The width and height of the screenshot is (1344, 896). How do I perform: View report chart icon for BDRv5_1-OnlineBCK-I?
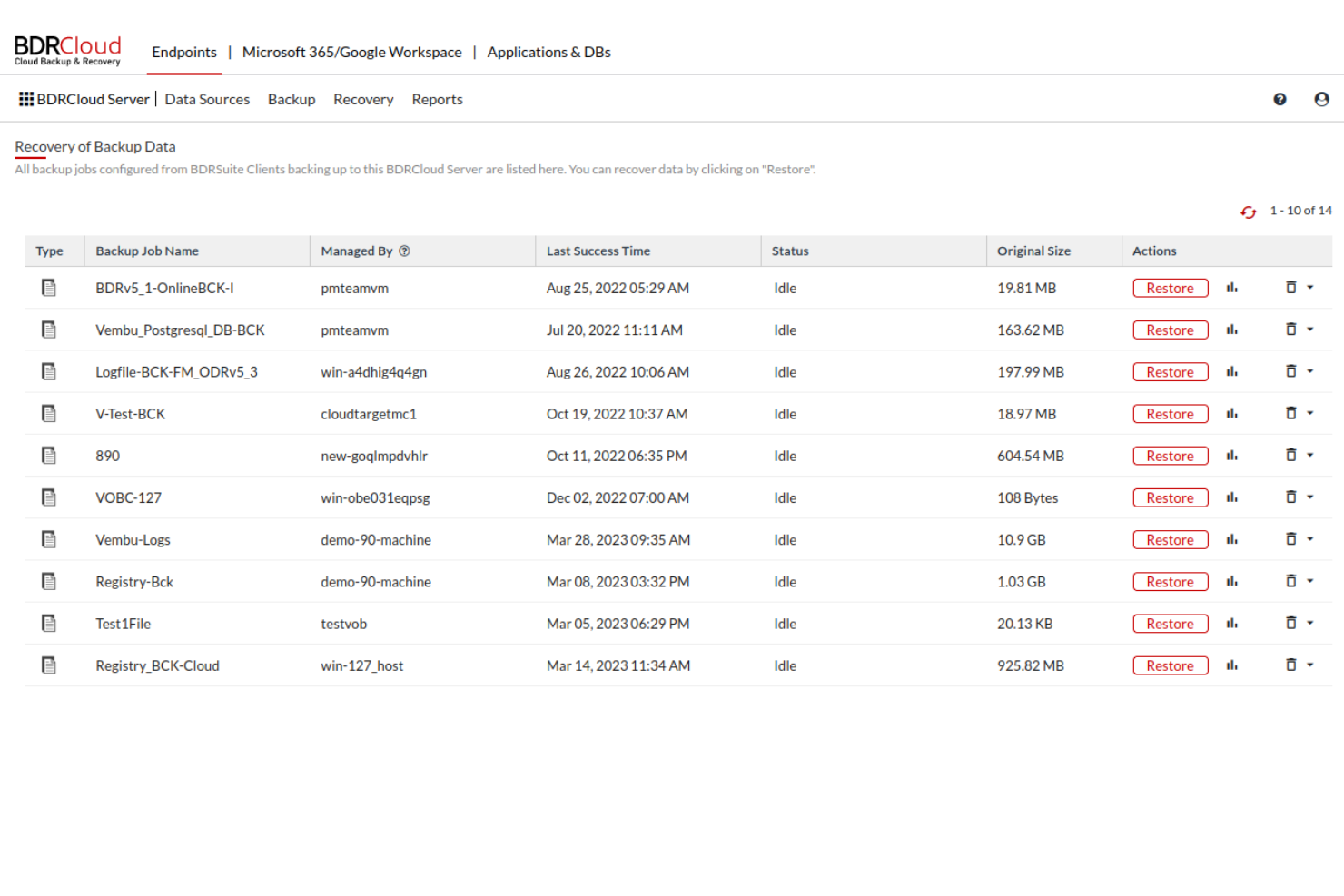click(1231, 288)
